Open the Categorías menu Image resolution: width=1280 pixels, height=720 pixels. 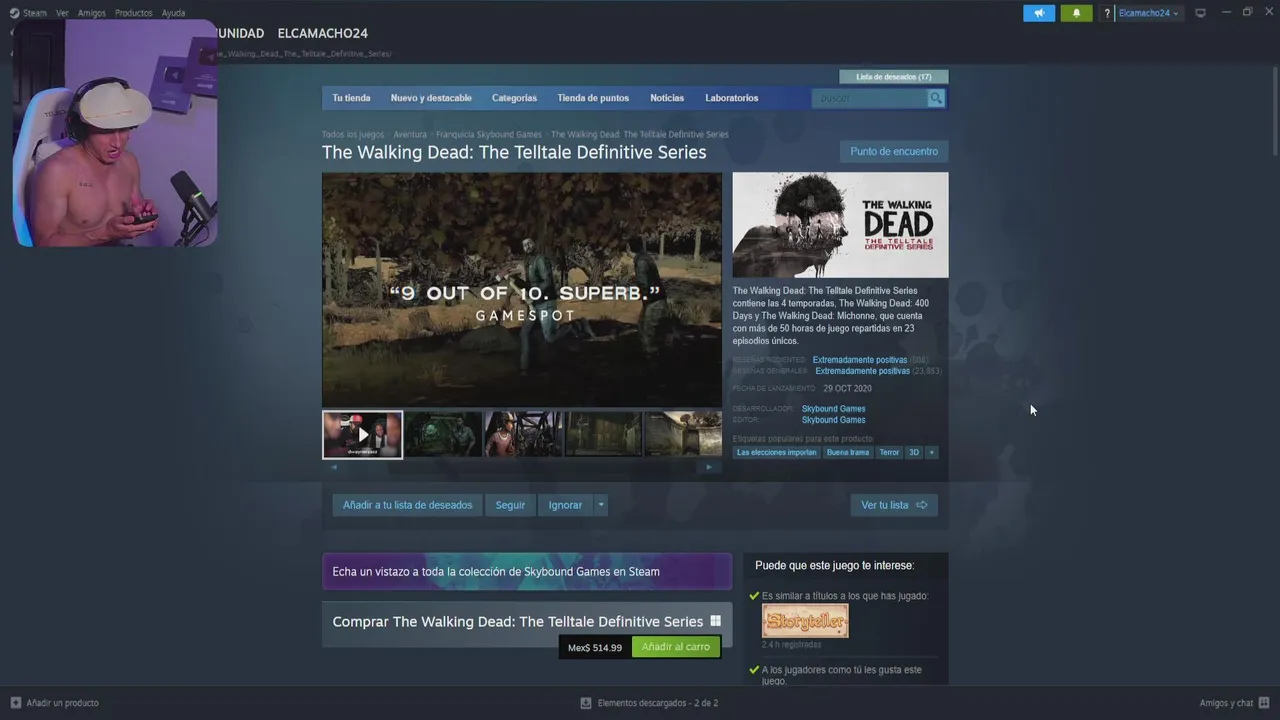click(x=514, y=98)
